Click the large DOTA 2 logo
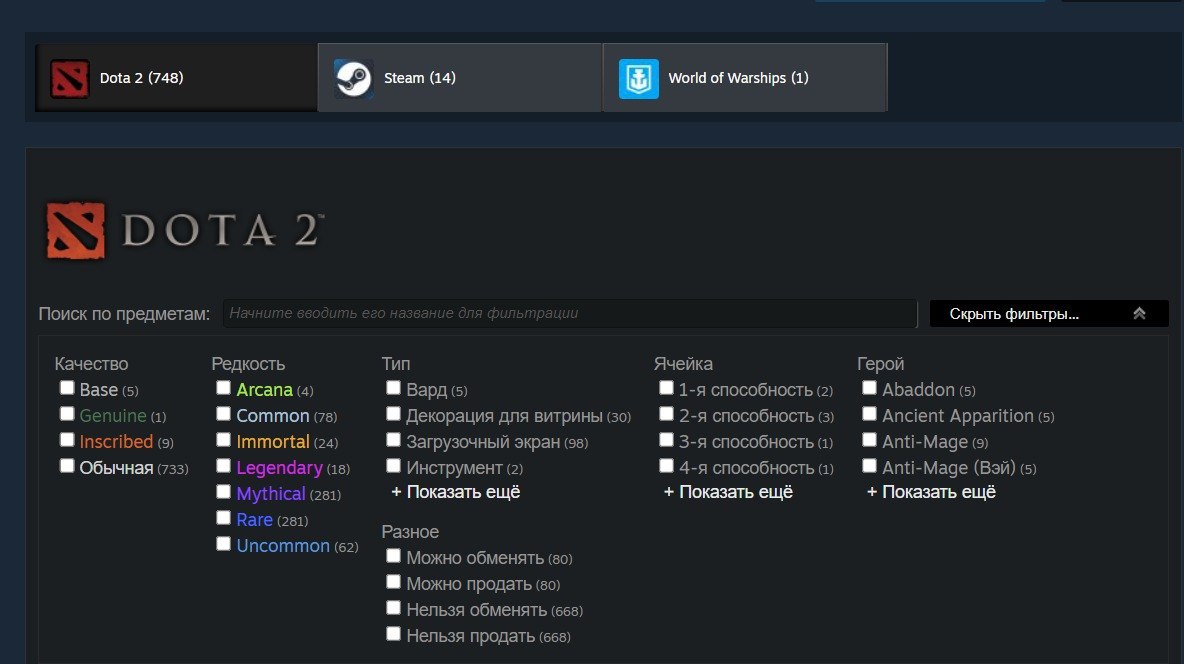 click(x=185, y=230)
